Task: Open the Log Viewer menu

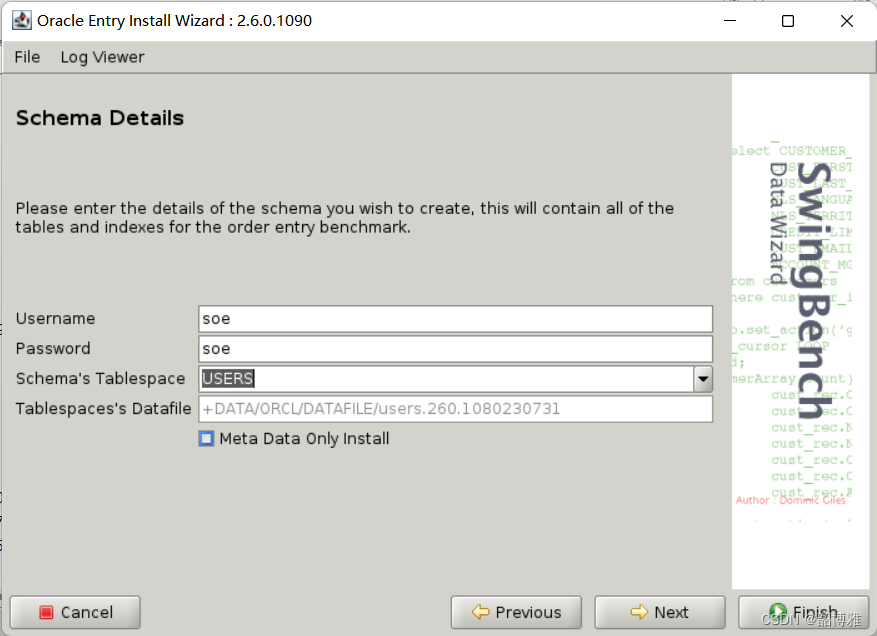Action: tap(101, 57)
